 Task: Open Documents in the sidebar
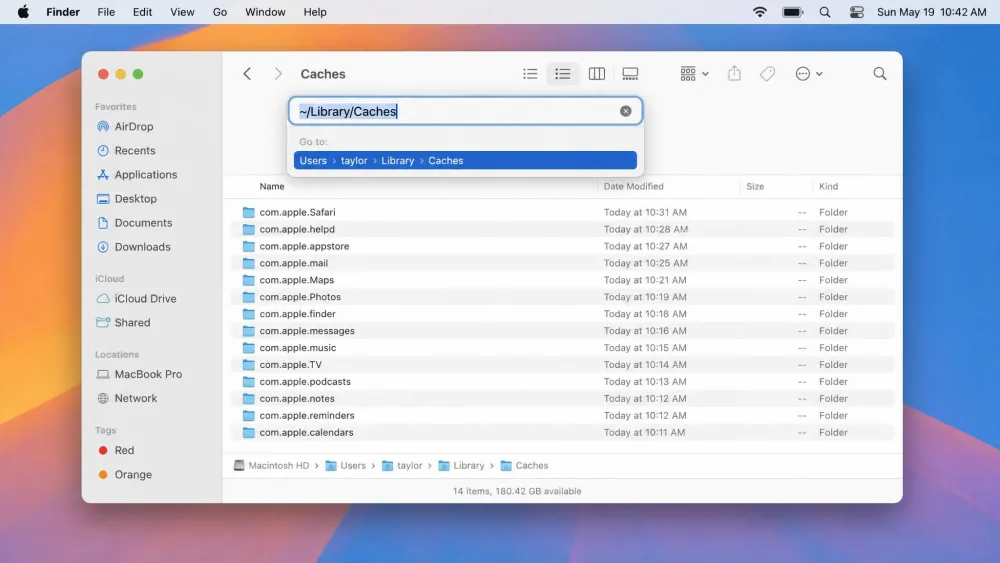pyautogui.click(x=143, y=223)
